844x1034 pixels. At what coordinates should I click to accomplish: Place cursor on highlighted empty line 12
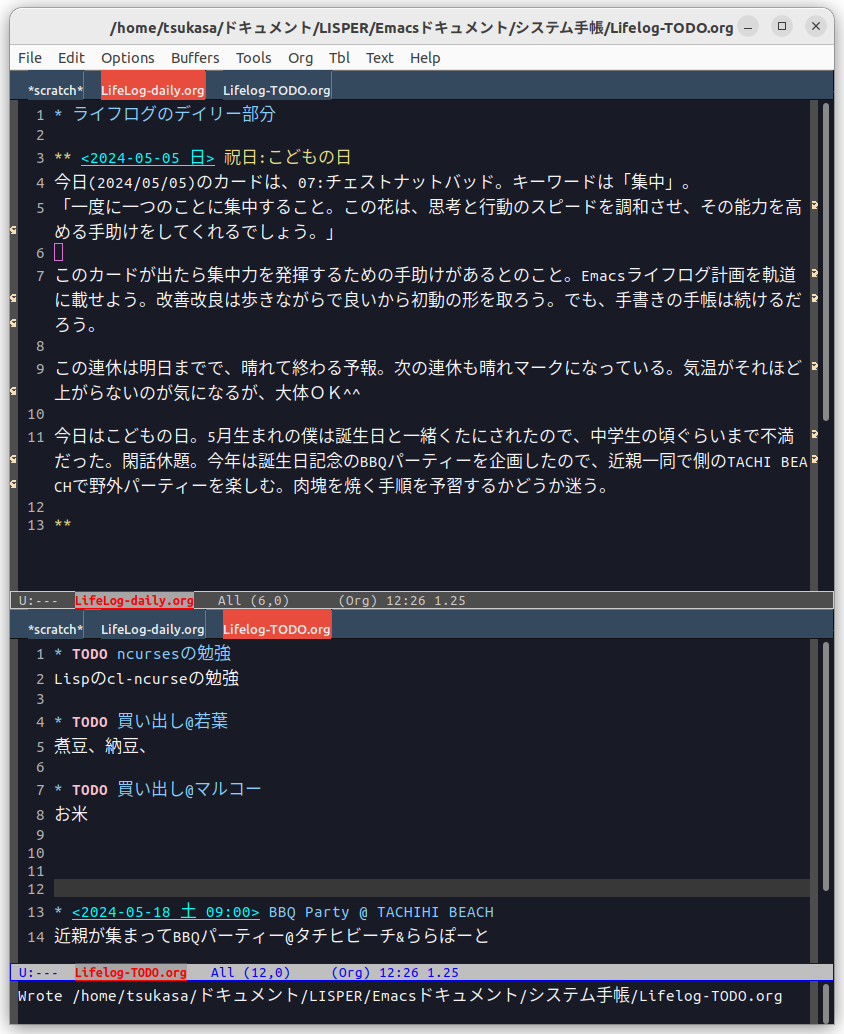click(x=431, y=888)
